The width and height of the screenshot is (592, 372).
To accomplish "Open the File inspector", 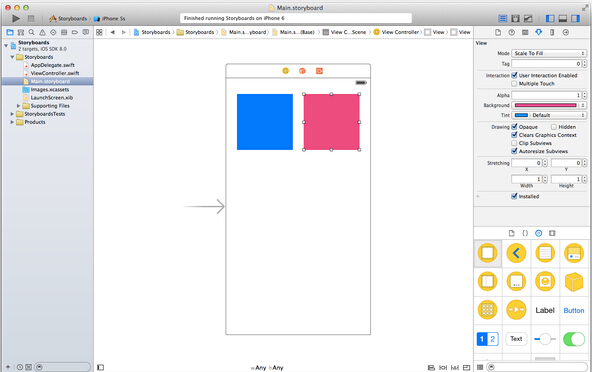I will pyautogui.click(x=498, y=32).
